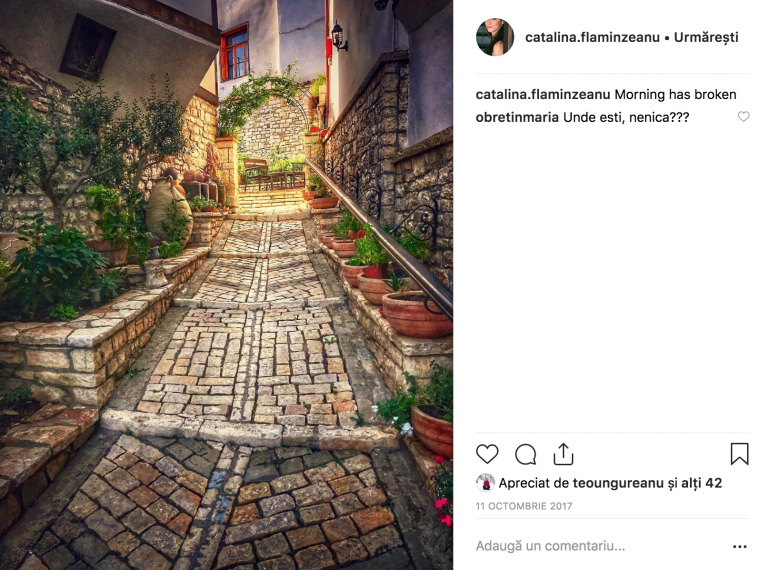The image size is (768, 570).
Task: Save the post with the bookmark icon
Action: click(739, 453)
